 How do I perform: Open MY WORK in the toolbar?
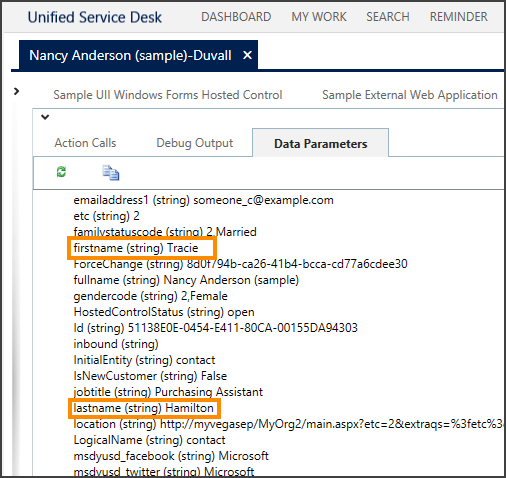pyautogui.click(x=319, y=17)
